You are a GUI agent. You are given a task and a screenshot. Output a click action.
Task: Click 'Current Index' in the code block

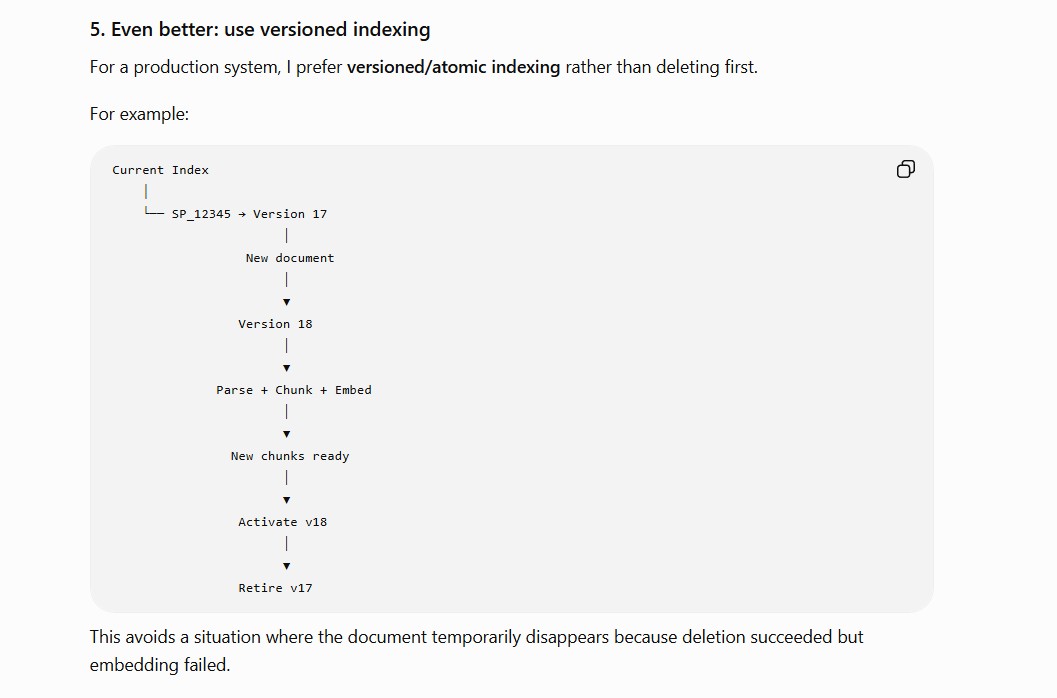point(160,170)
